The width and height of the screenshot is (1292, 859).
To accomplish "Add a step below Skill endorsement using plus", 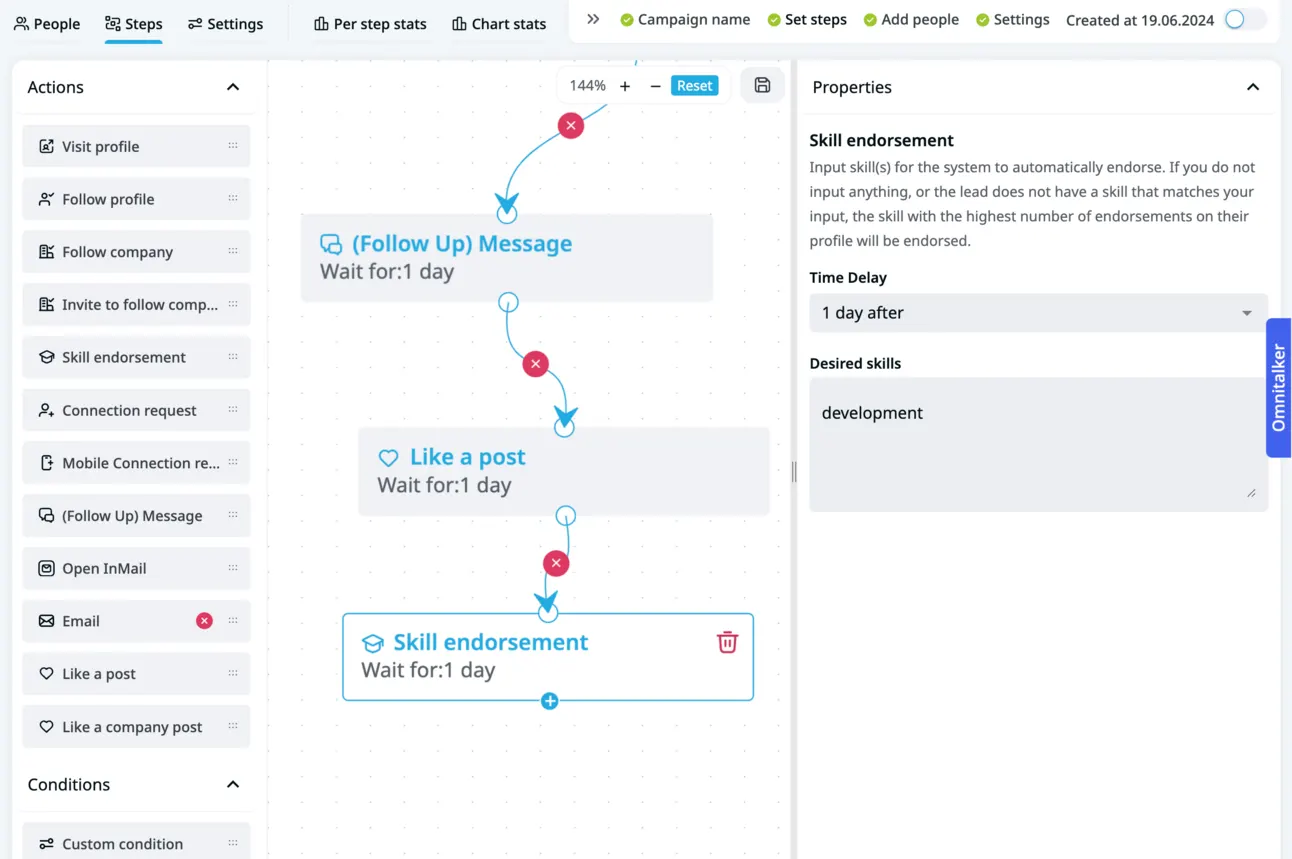I will pyautogui.click(x=549, y=701).
